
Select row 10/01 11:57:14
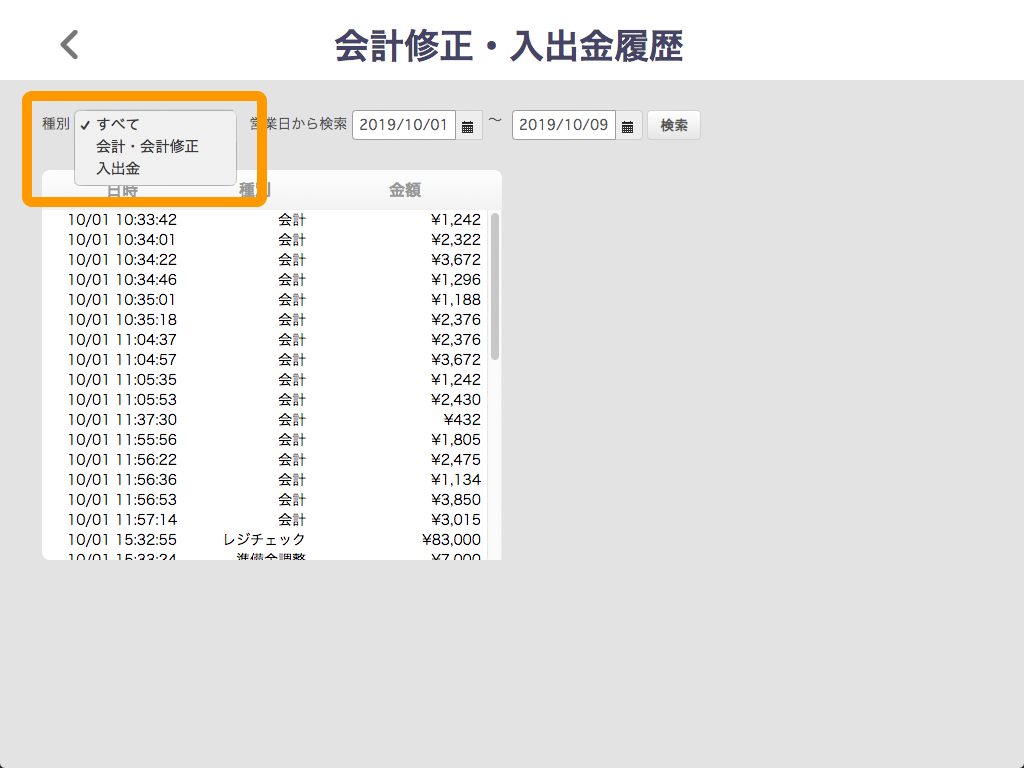coord(264,520)
